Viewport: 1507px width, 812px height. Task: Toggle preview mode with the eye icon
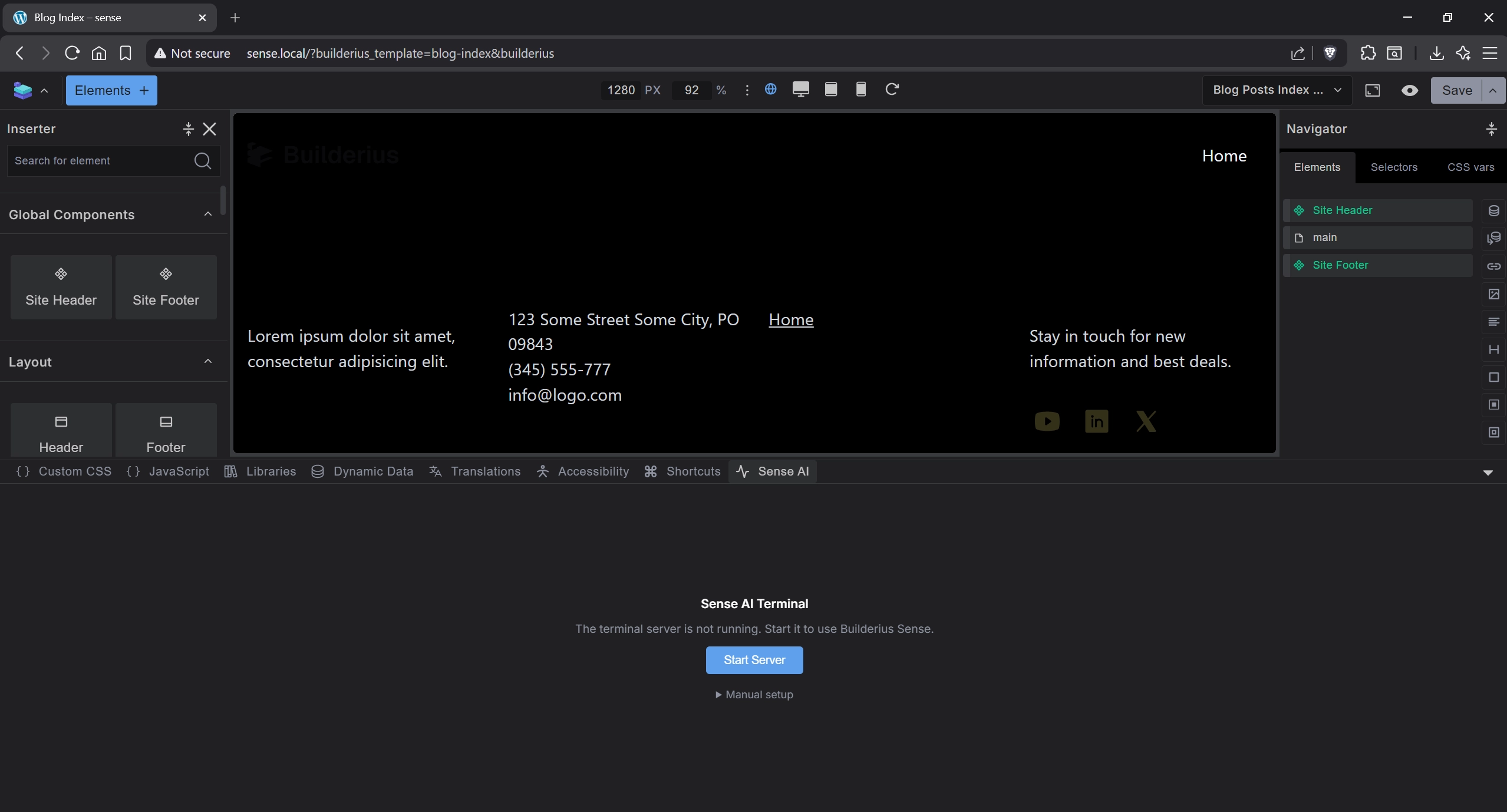pos(1409,90)
